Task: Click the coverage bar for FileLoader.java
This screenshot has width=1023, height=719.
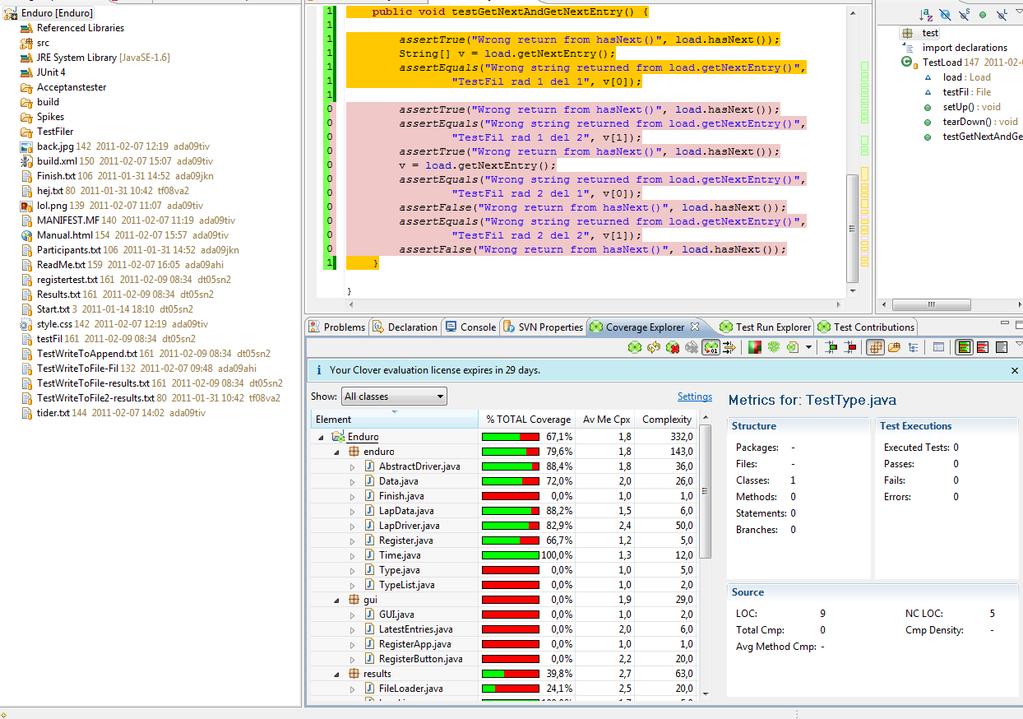Action: pos(511,689)
